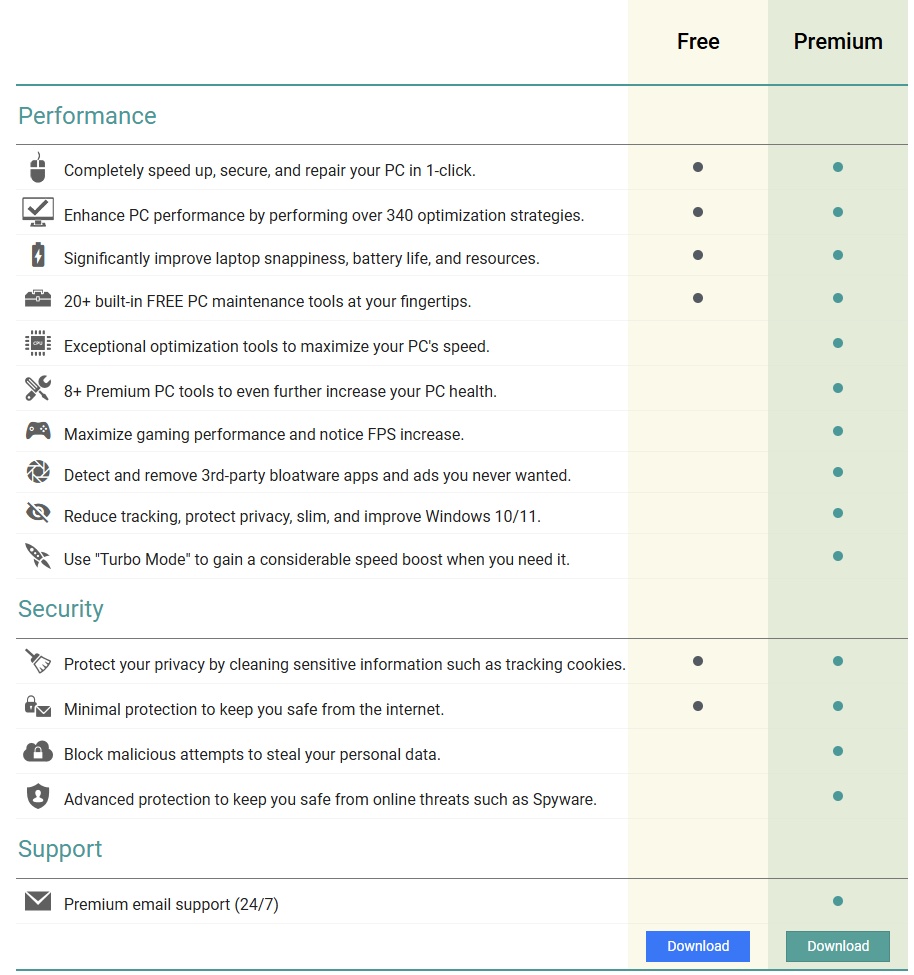Click the Free column header
The width and height of the screenshot is (914, 975).
point(698,42)
